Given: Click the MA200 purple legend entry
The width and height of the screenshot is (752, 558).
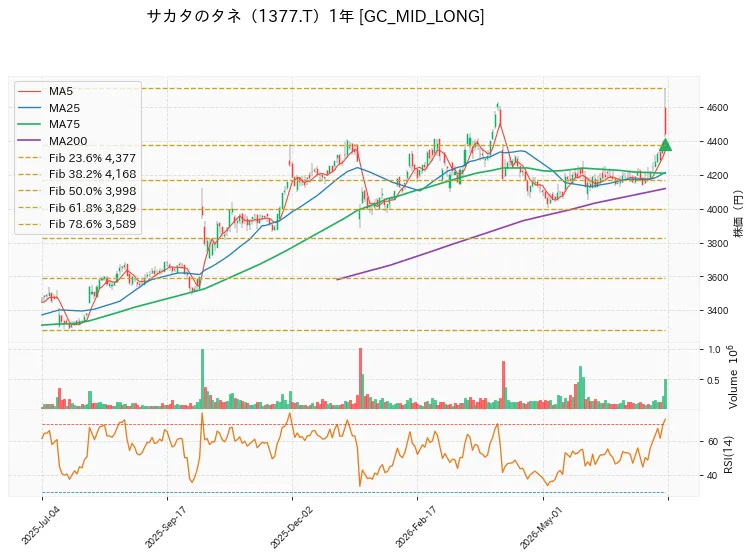Looking at the screenshot, I should [x=52, y=141].
